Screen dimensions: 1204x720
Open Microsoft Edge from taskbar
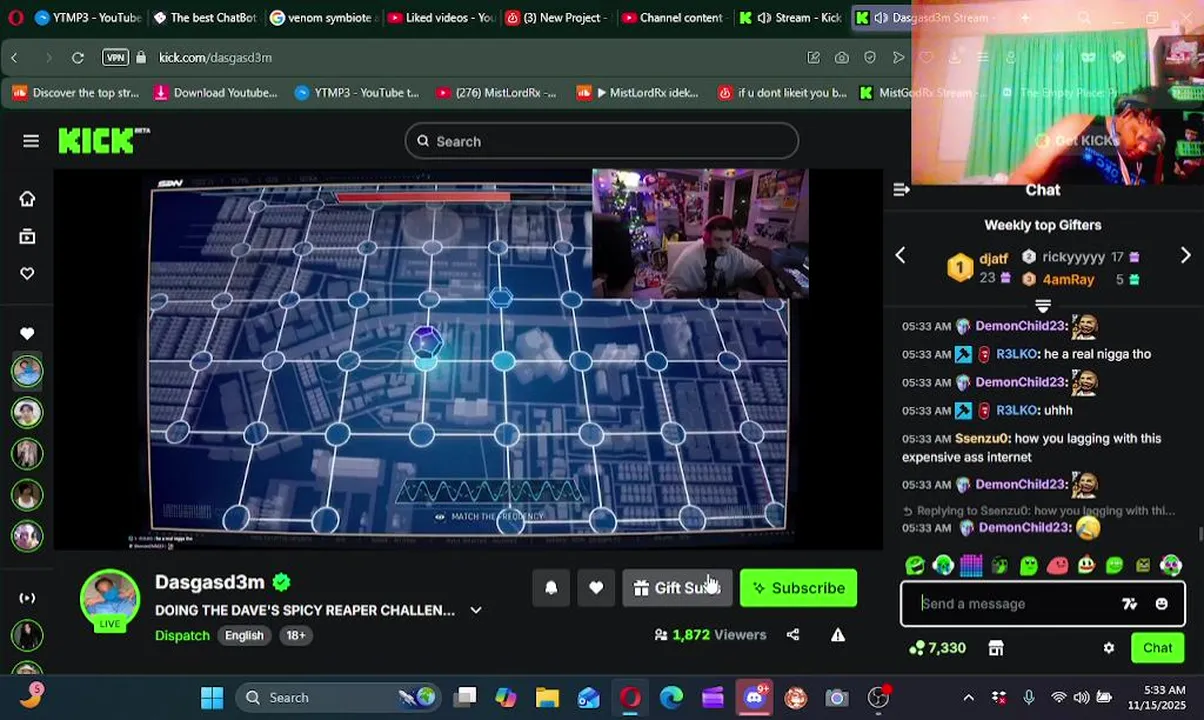[671, 697]
